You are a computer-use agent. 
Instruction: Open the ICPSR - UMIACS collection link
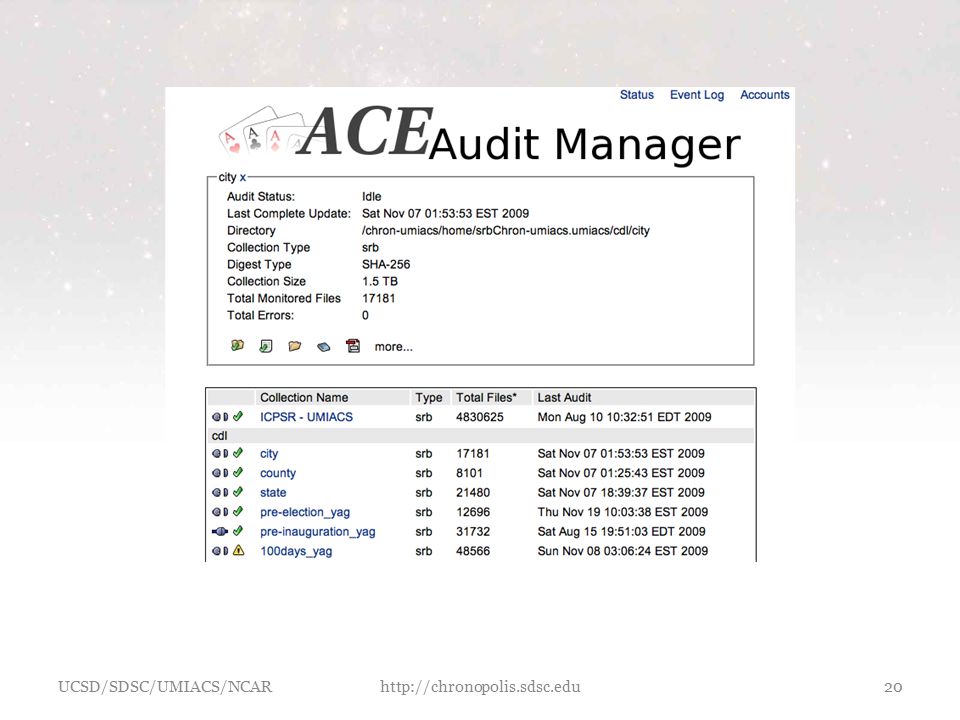pyautogui.click(x=306, y=417)
